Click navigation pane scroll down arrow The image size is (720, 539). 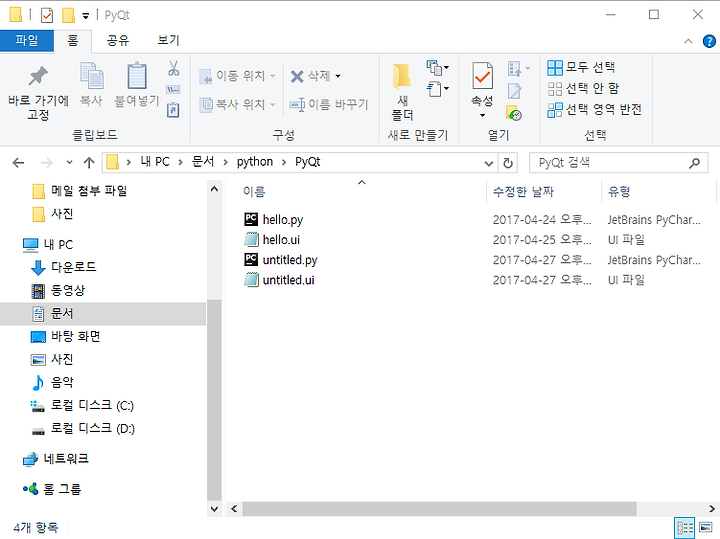[x=214, y=509]
